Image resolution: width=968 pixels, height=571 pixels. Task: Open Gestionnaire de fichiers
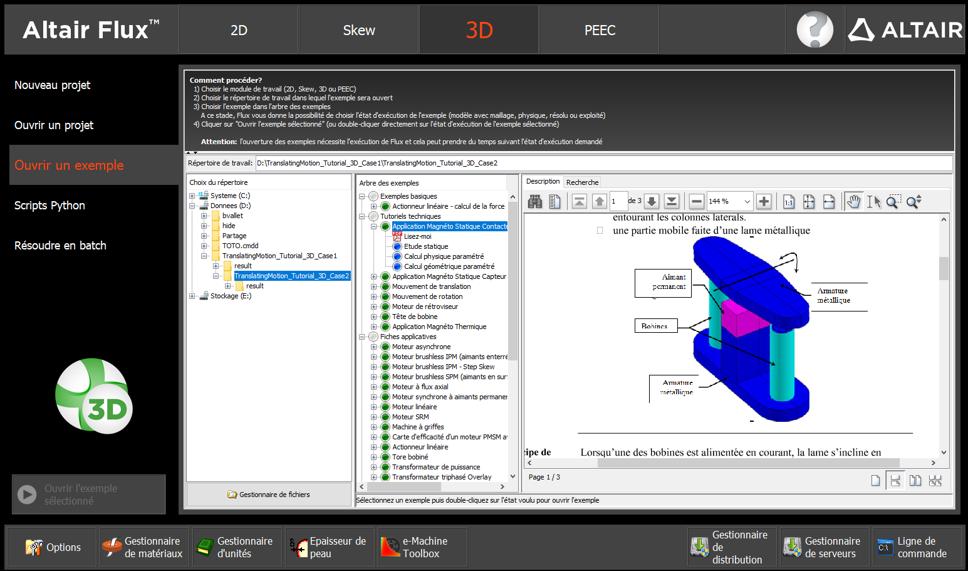pyautogui.click(x=268, y=494)
